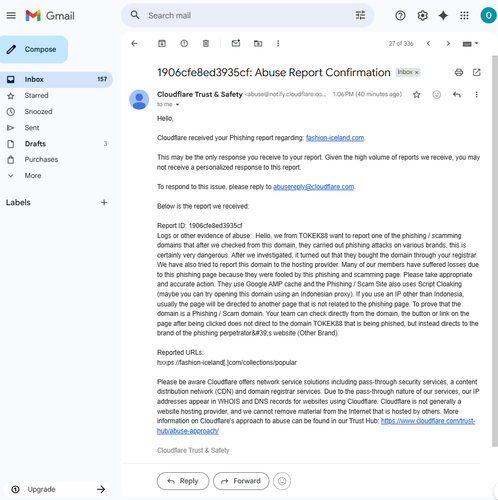Screen dimensions: 498x500
Task: Add emoji reaction in message header
Action: coord(437,95)
